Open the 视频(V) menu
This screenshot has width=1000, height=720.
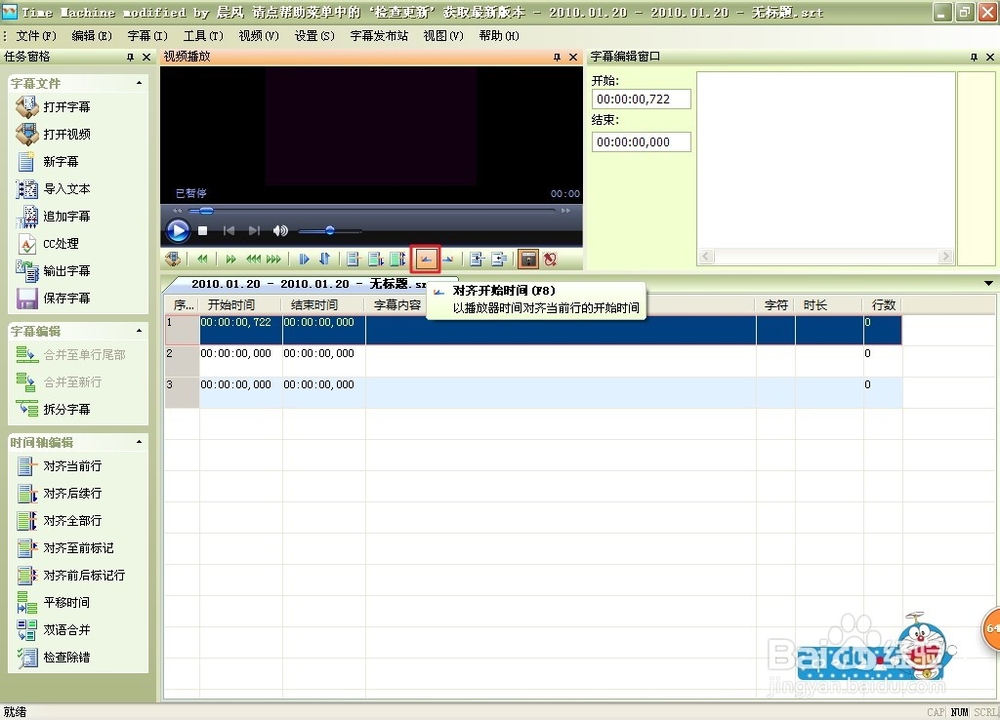coord(259,36)
